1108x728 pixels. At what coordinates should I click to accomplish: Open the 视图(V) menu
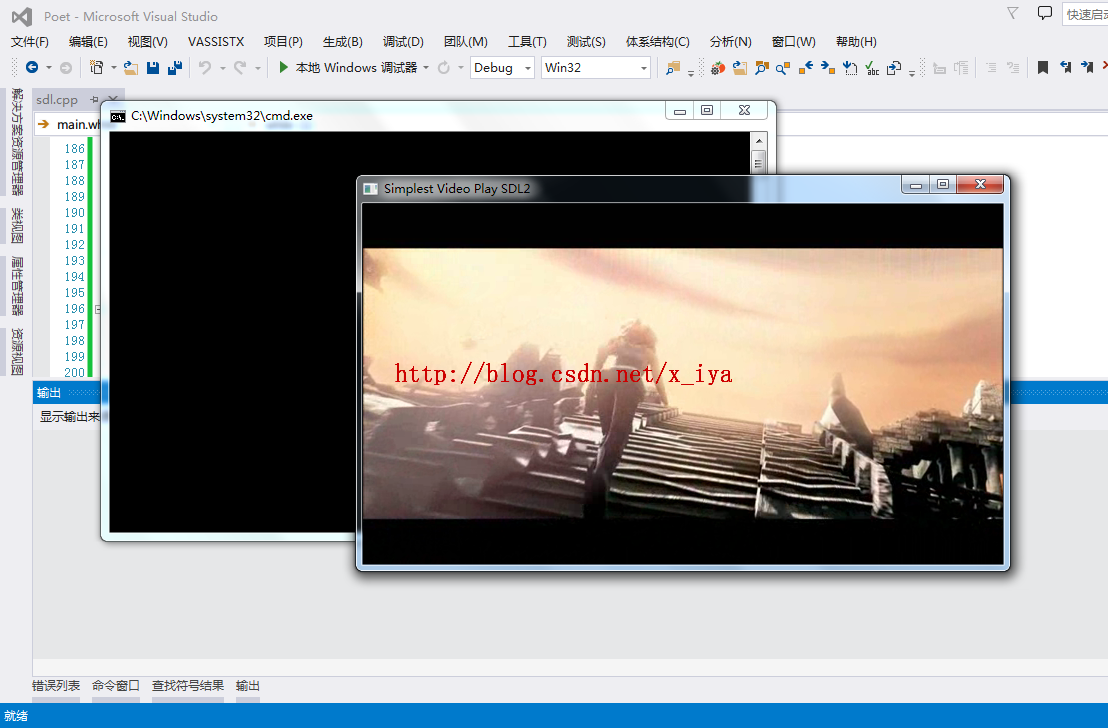click(x=148, y=42)
